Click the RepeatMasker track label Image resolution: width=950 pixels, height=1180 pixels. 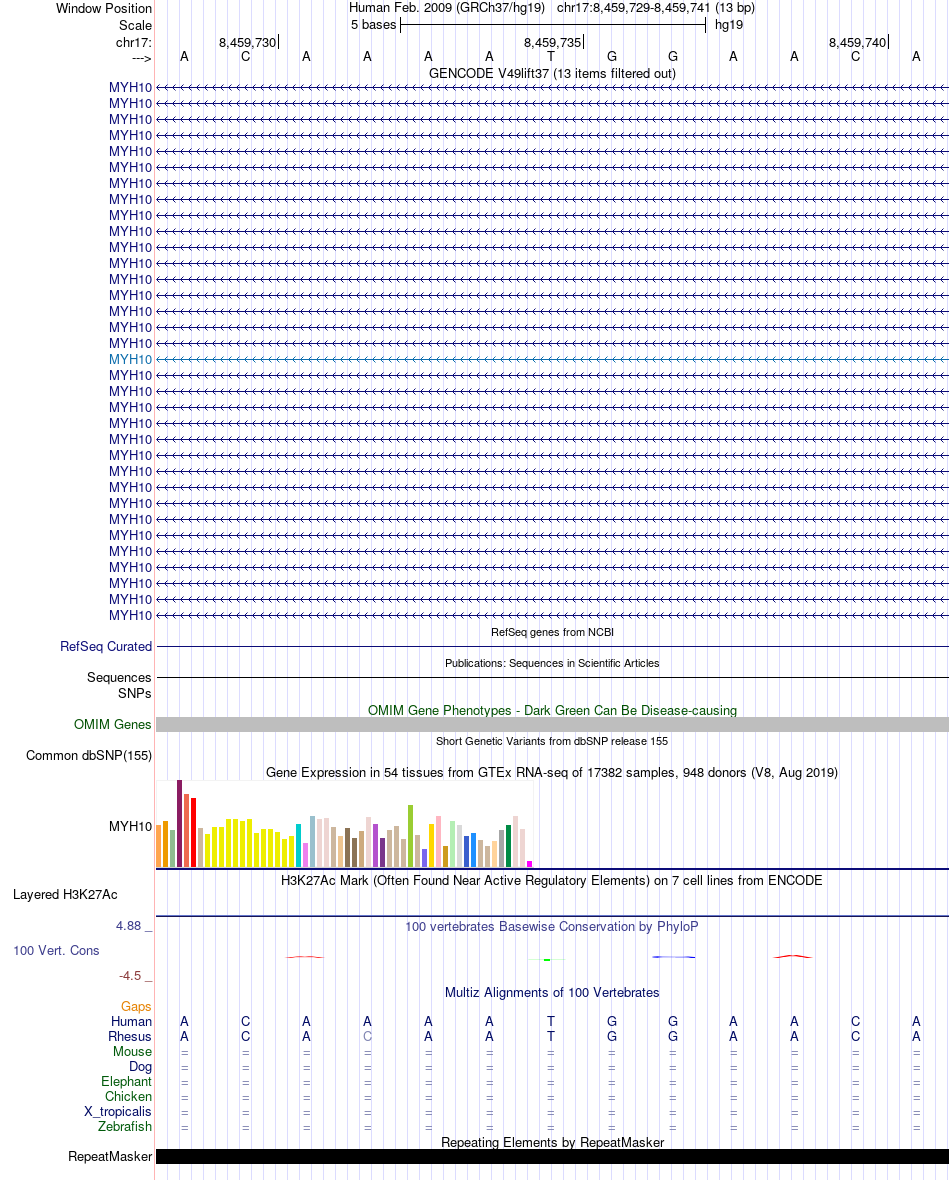click(x=110, y=1157)
